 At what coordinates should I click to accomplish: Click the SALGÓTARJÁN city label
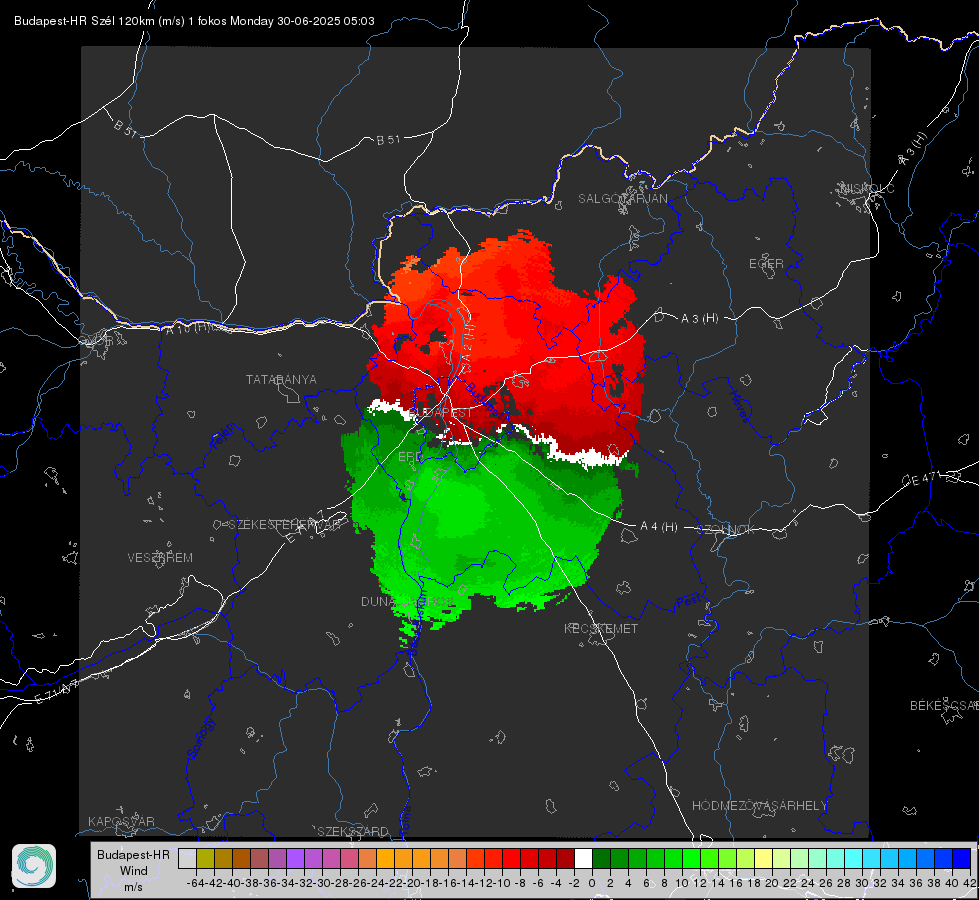click(x=622, y=199)
